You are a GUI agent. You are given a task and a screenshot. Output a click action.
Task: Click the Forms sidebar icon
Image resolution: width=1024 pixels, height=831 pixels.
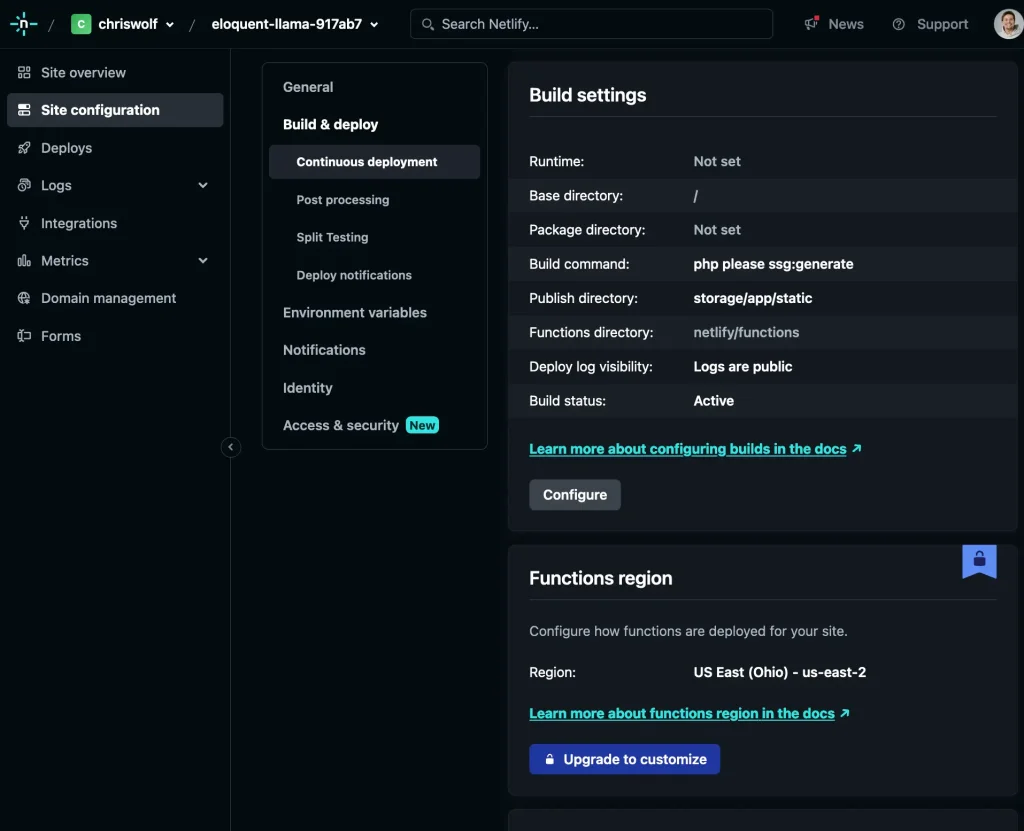(x=24, y=336)
